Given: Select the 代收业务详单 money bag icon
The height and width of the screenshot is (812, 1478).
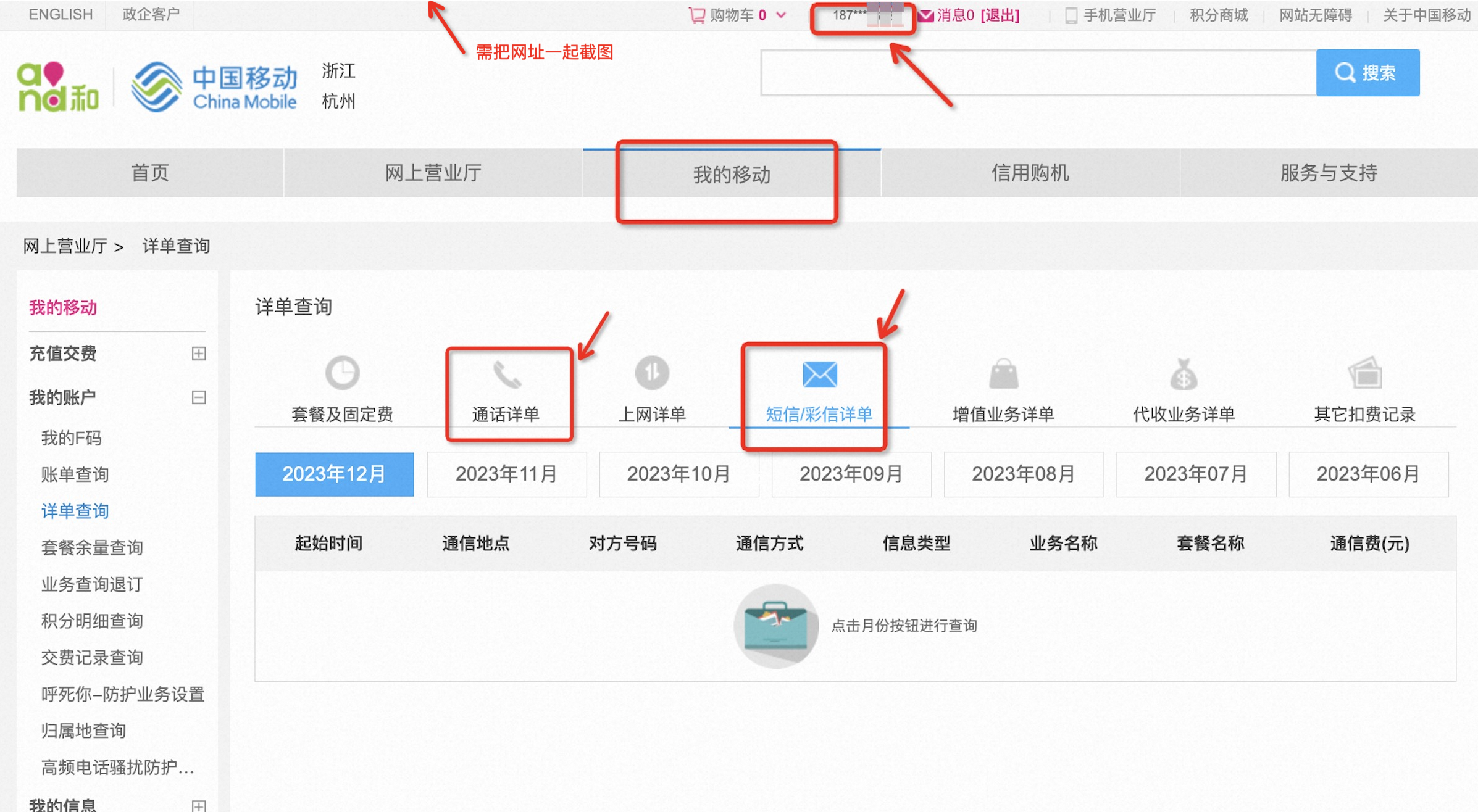Looking at the screenshot, I should (1184, 374).
